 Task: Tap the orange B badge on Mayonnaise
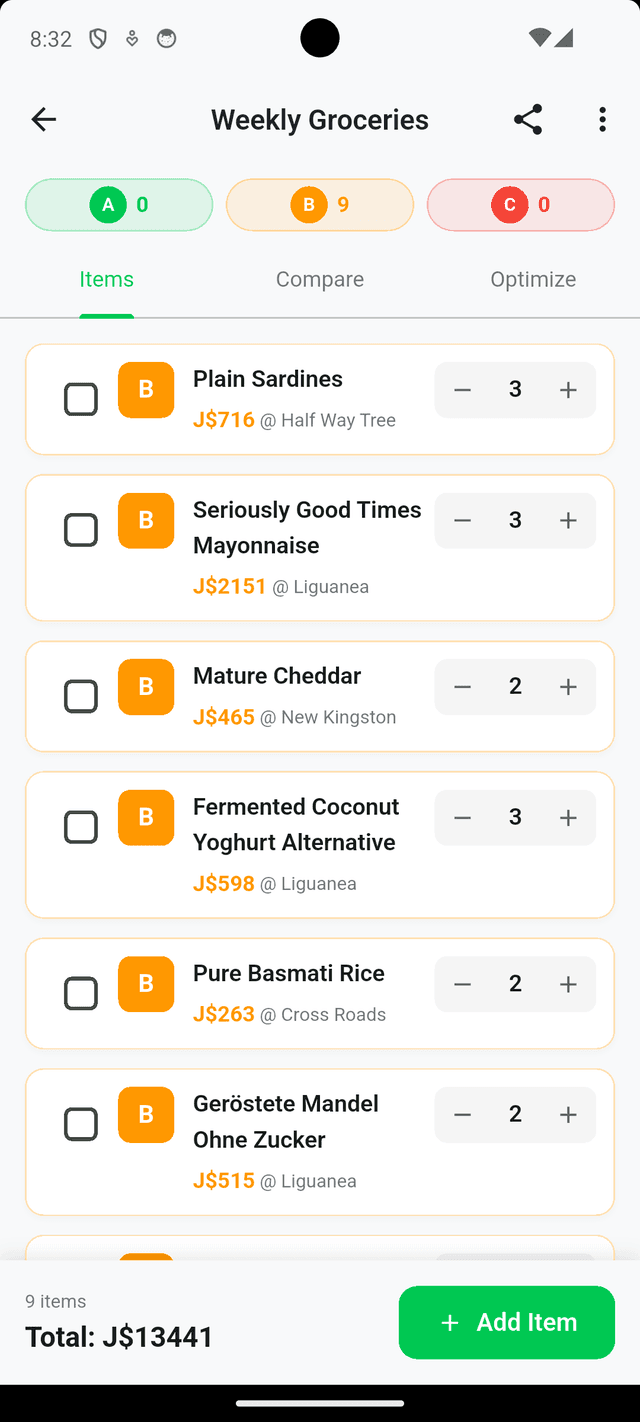click(x=146, y=521)
